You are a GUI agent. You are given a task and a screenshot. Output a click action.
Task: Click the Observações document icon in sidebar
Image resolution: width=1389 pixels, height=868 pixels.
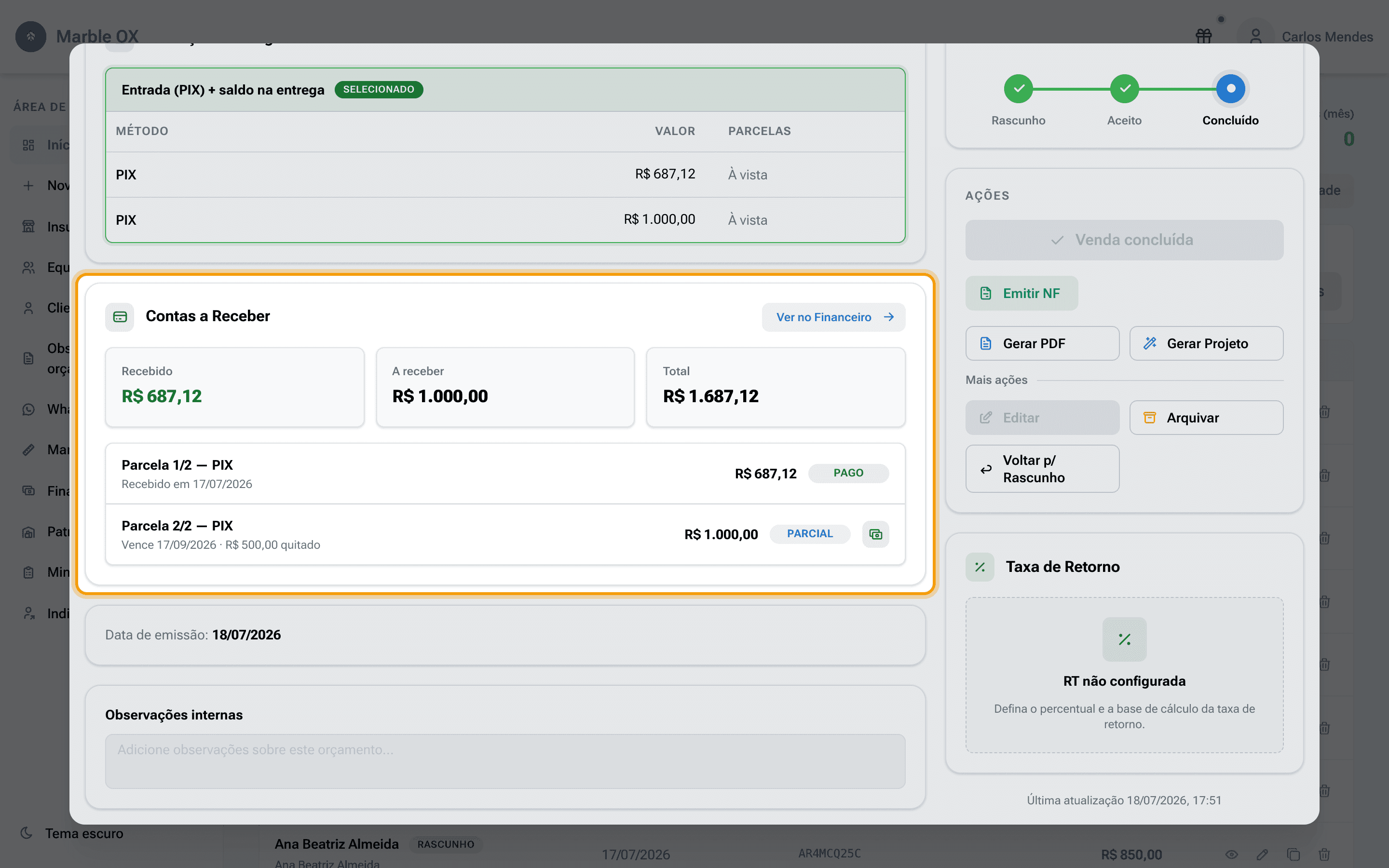click(x=29, y=359)
